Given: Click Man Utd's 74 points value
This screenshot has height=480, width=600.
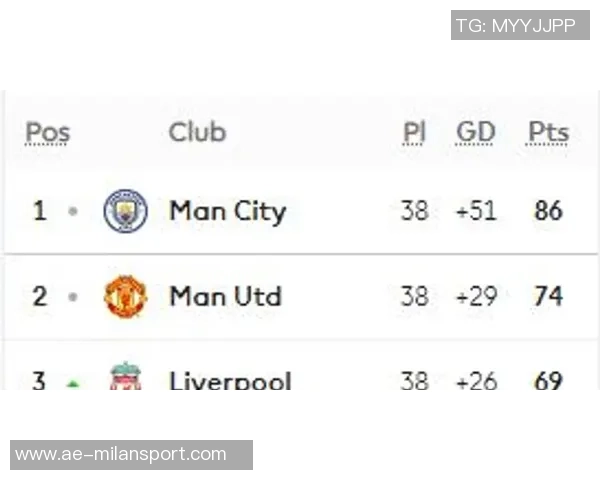Looking at the screenshot, I should point(548,297).
